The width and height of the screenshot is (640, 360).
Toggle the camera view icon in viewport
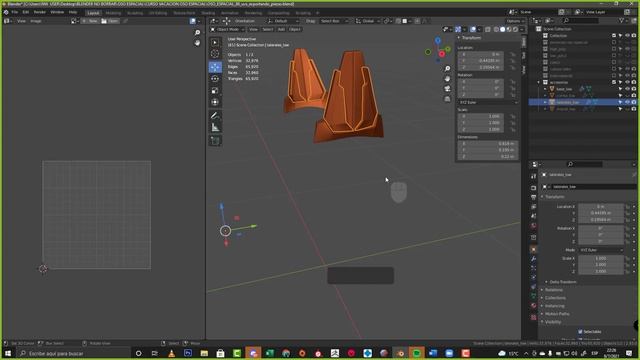447,89
